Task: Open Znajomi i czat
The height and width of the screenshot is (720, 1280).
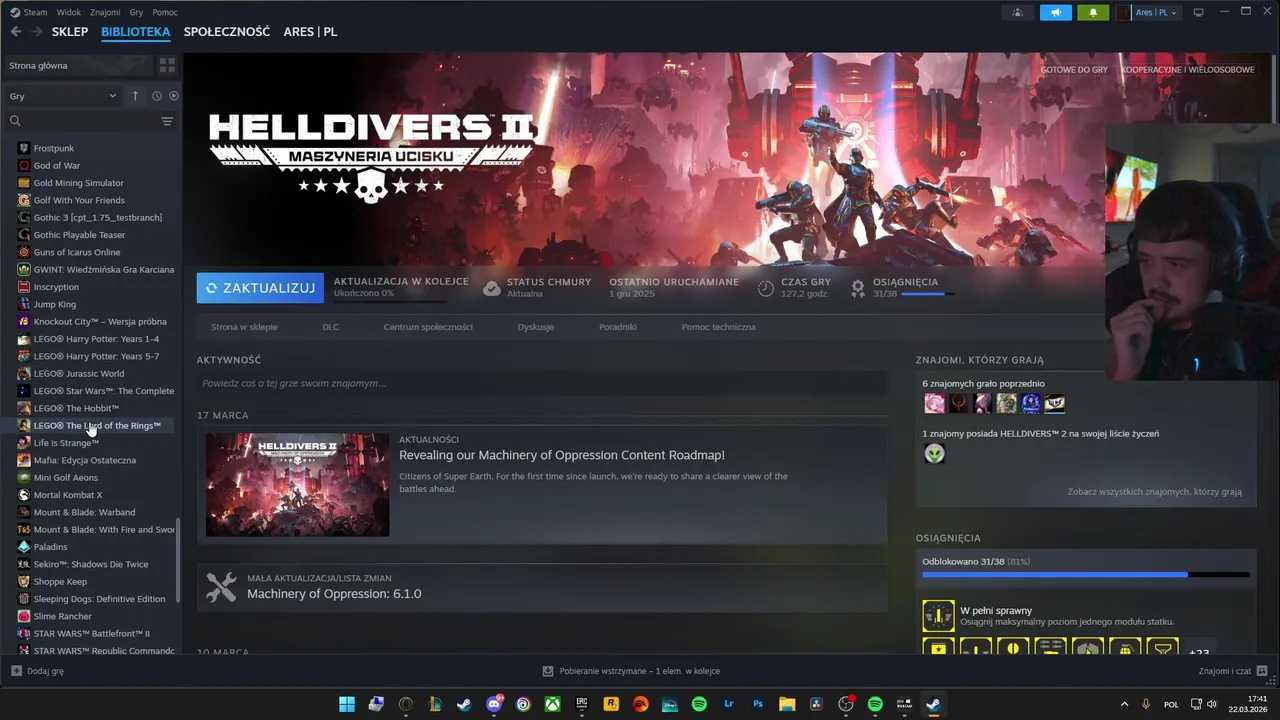Action: (x=1233, y=671)
